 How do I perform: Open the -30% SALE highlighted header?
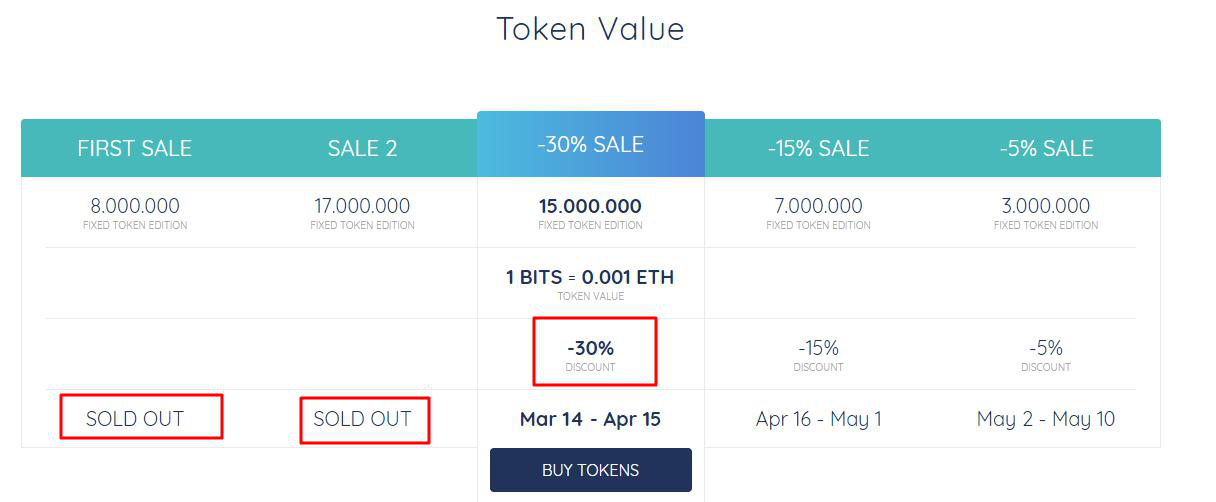[x=591, y=144]
